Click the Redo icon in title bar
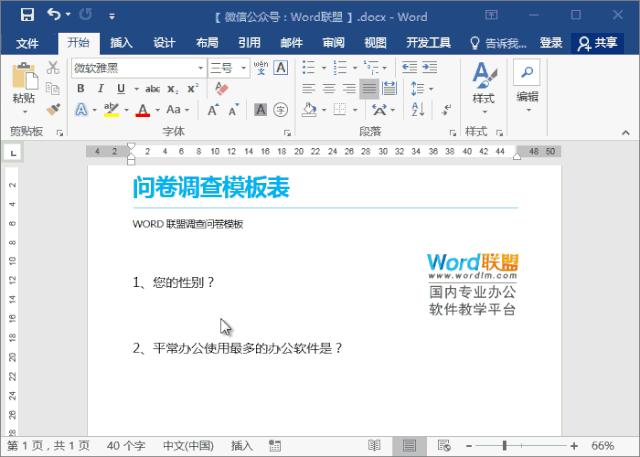Viewport: 640px width, 457px height. [85, 15]
